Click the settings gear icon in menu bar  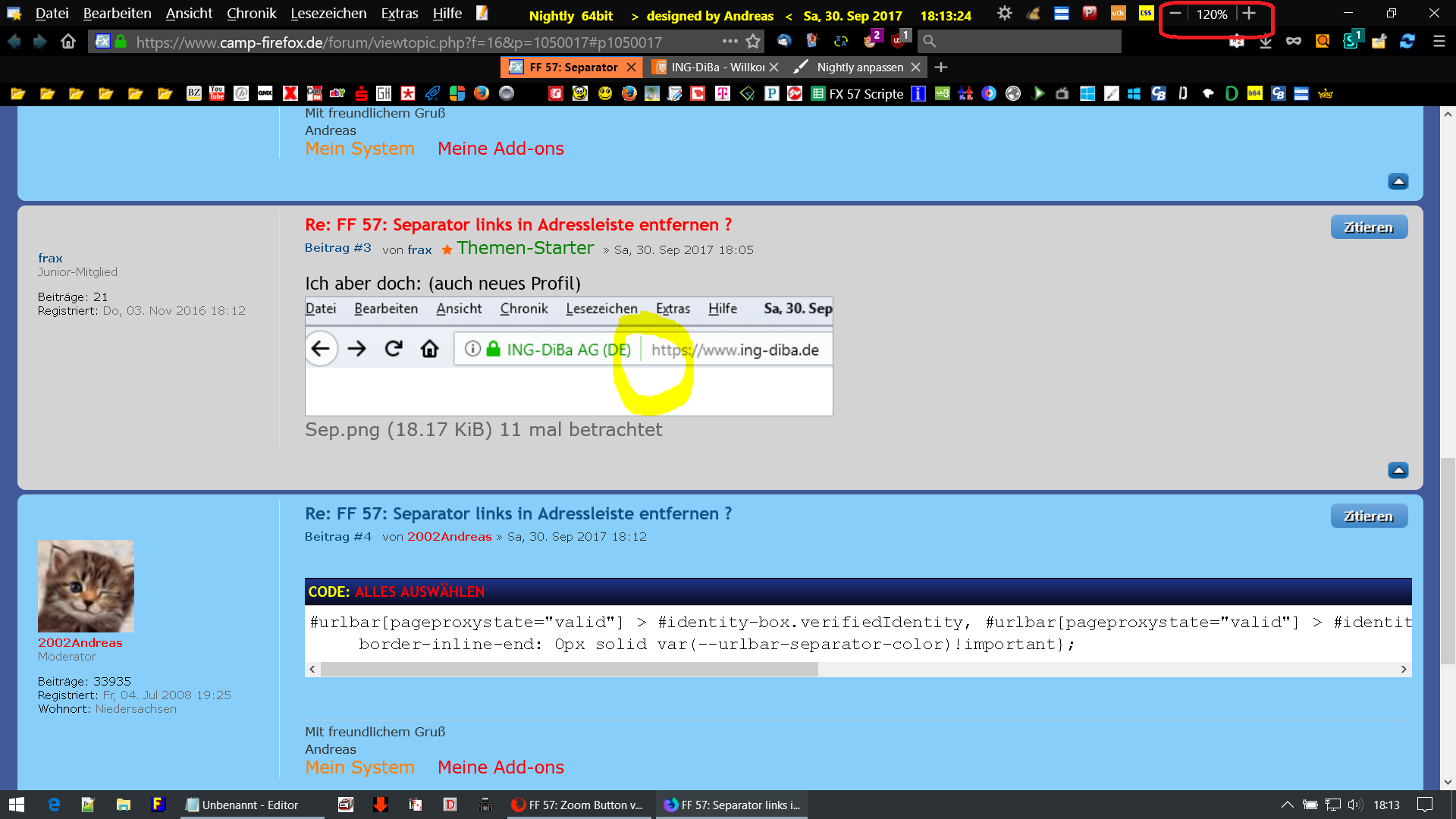tap(1004, 14)
